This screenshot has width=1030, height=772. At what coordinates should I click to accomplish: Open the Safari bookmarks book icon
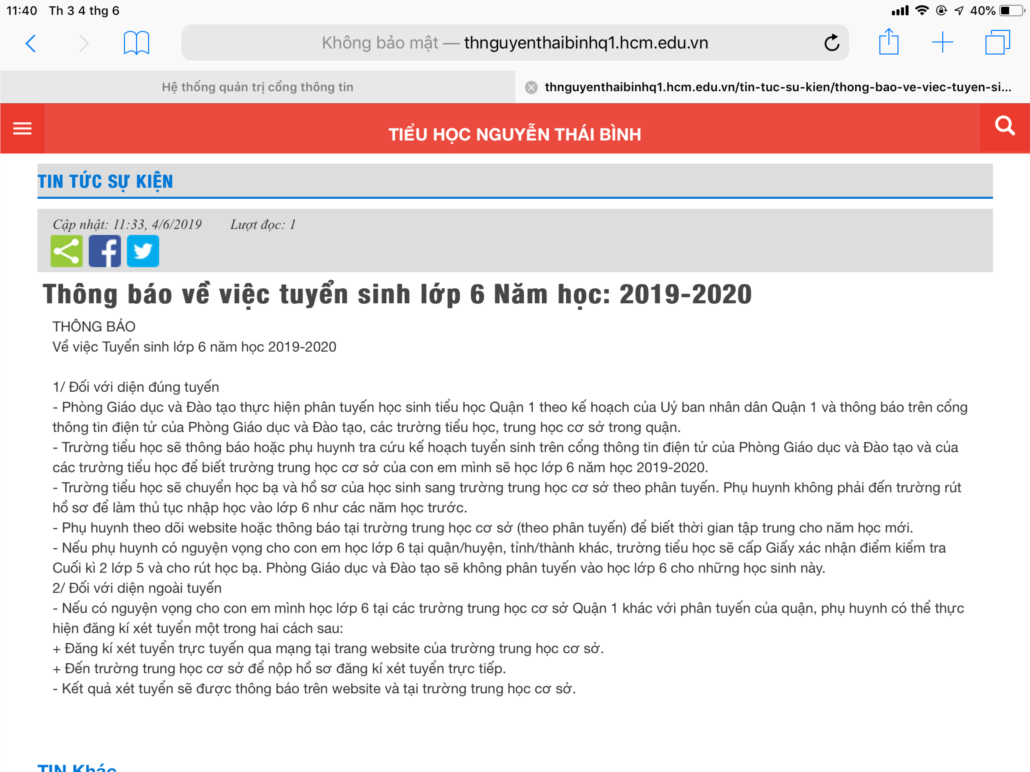coord(137,43)
